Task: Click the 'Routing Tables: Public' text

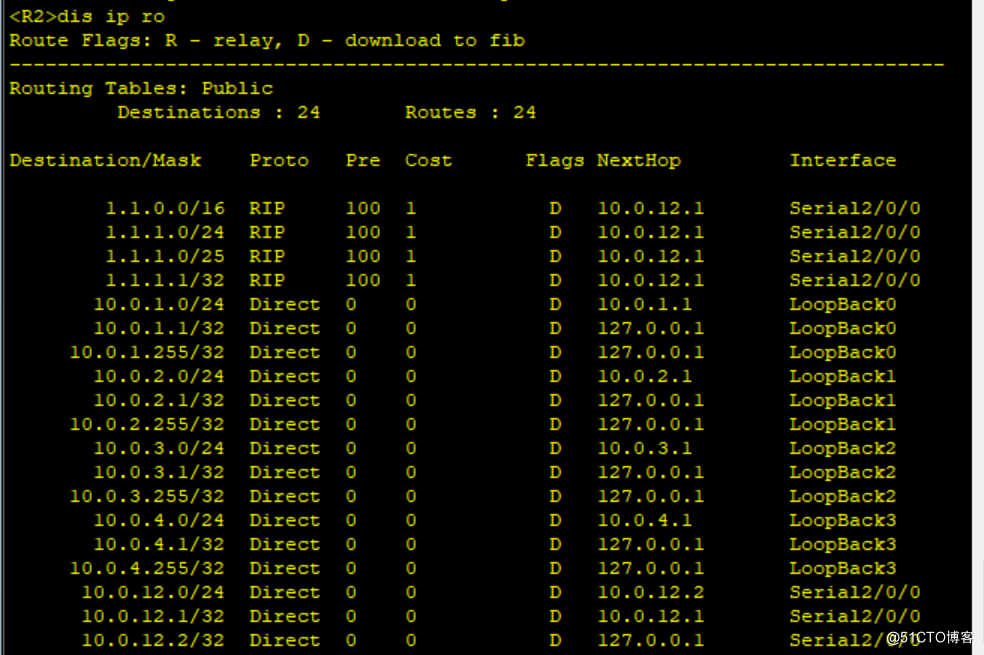Action: pyautogui.click(x=141, y=88)
